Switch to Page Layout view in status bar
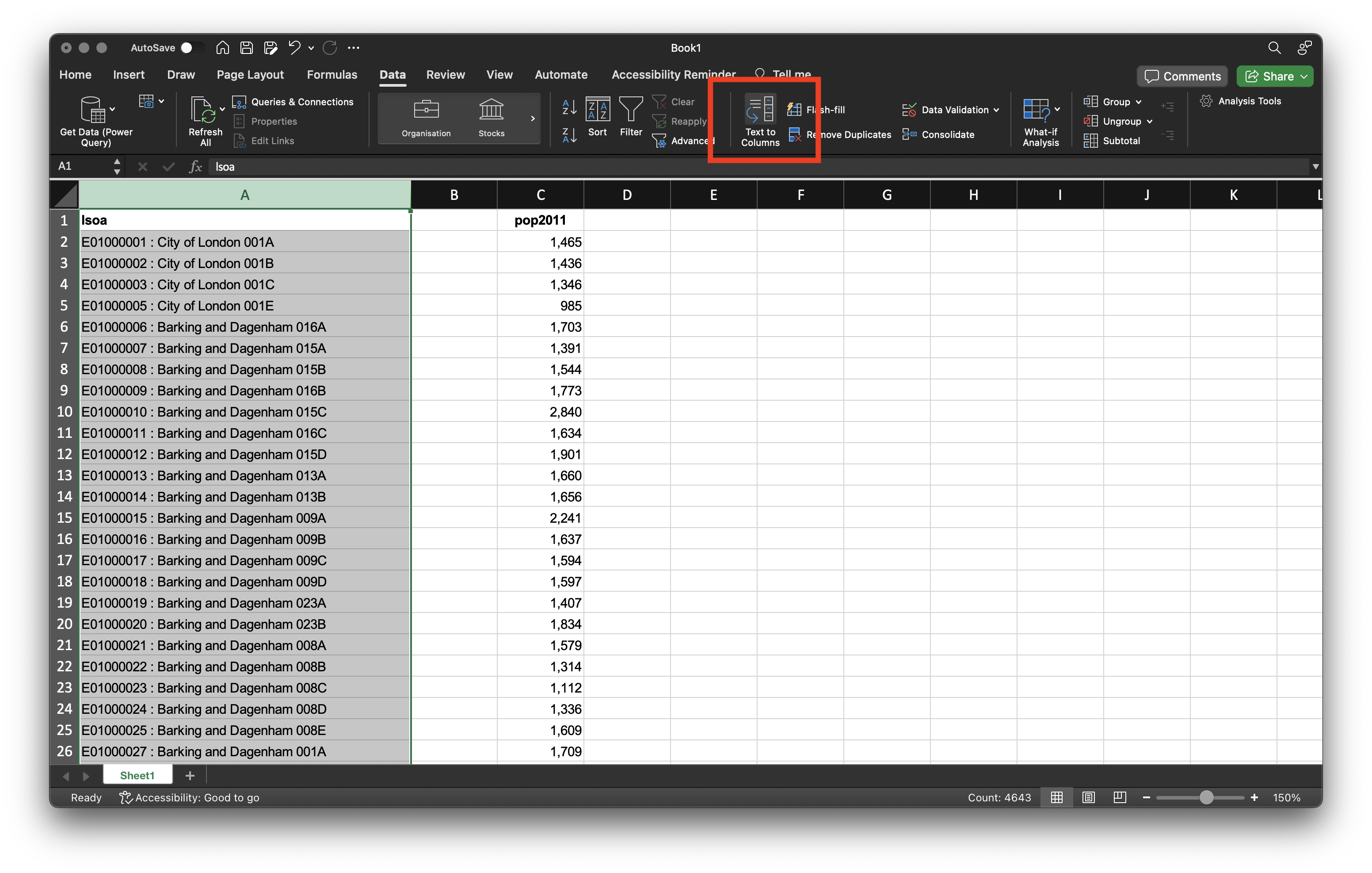The height and width of the screenshot is (873, 1372). 1088,797
